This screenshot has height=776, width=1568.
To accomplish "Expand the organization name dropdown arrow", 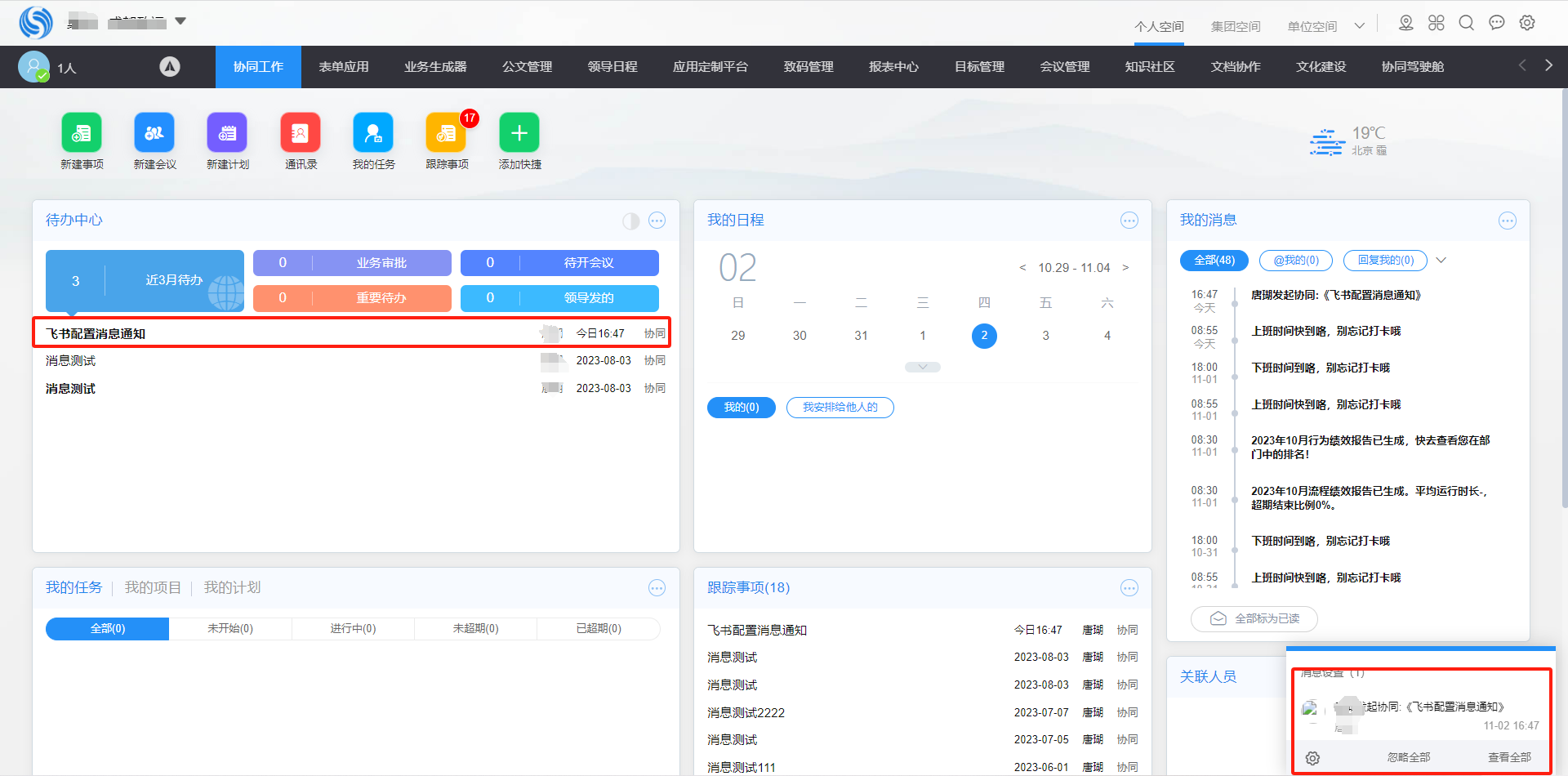I will click(x=180, y=21).
